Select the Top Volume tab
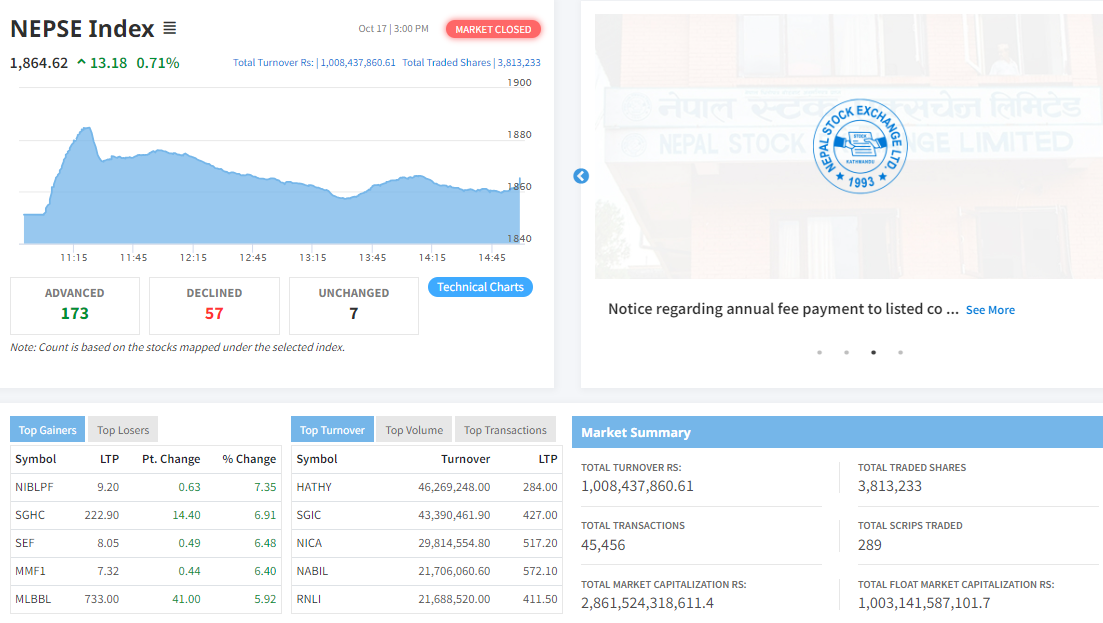Image resolution: width=1103 pixels, height=623 pixels. coord(414,430)
